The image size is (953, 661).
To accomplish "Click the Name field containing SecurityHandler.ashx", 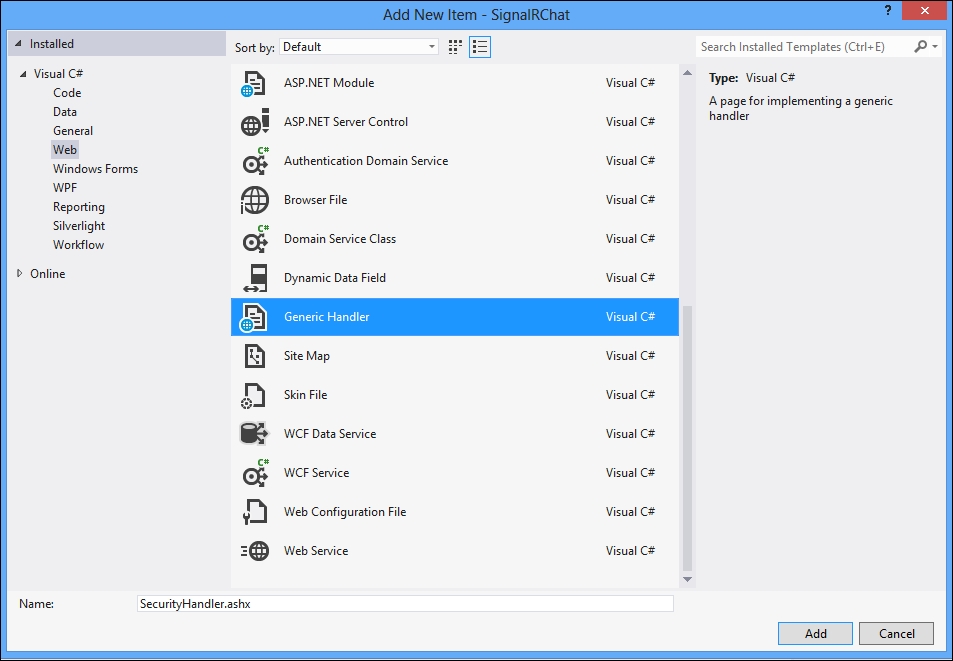I will (405, 604).
